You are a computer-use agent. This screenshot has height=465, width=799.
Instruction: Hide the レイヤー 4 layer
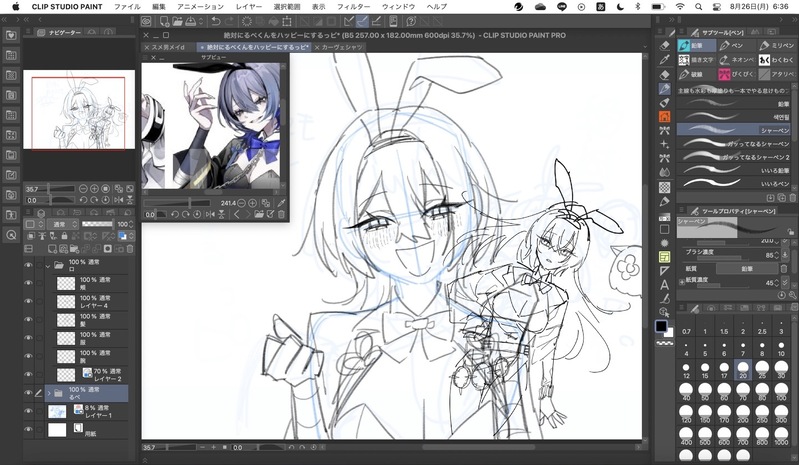28,302
